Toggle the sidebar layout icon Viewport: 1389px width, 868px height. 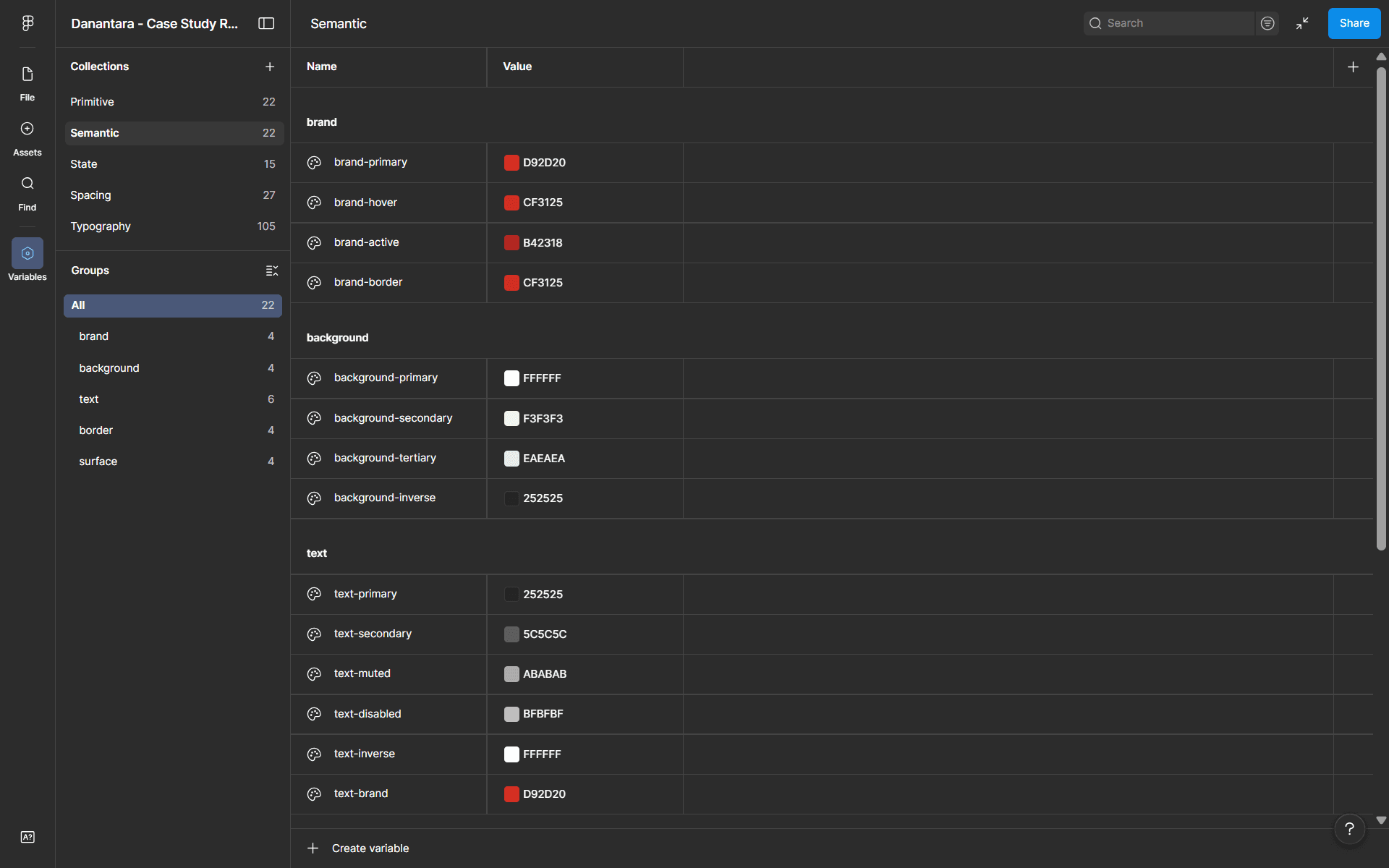click(x=266, y=23)
